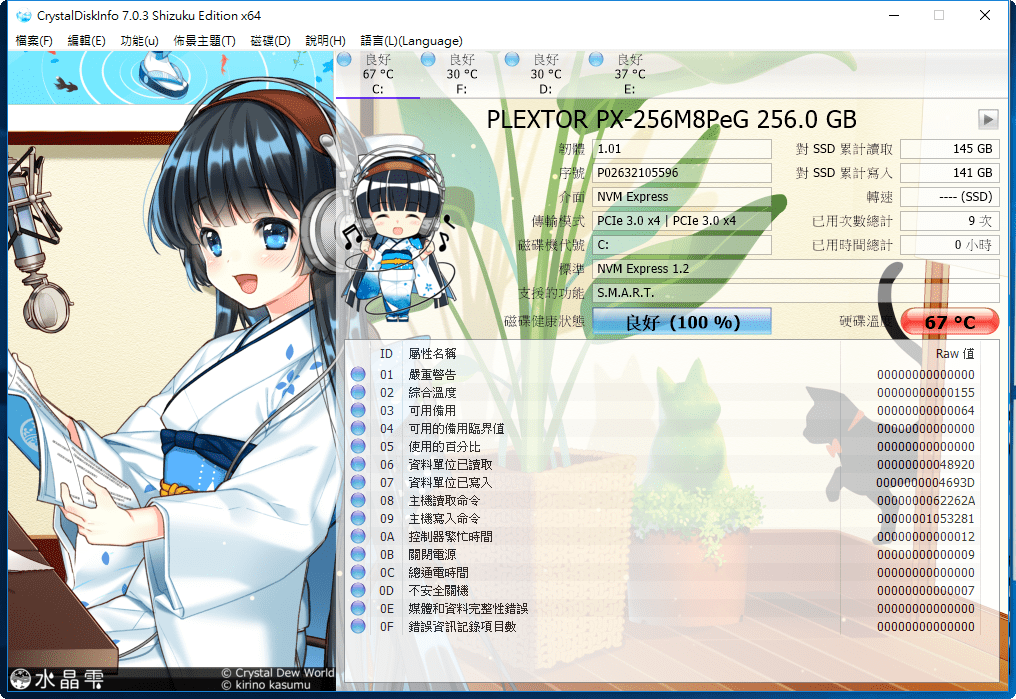The image size is (1016, 699).
Task: Click the status circle for 0B 關閉電源
Action: pos(358,555)
